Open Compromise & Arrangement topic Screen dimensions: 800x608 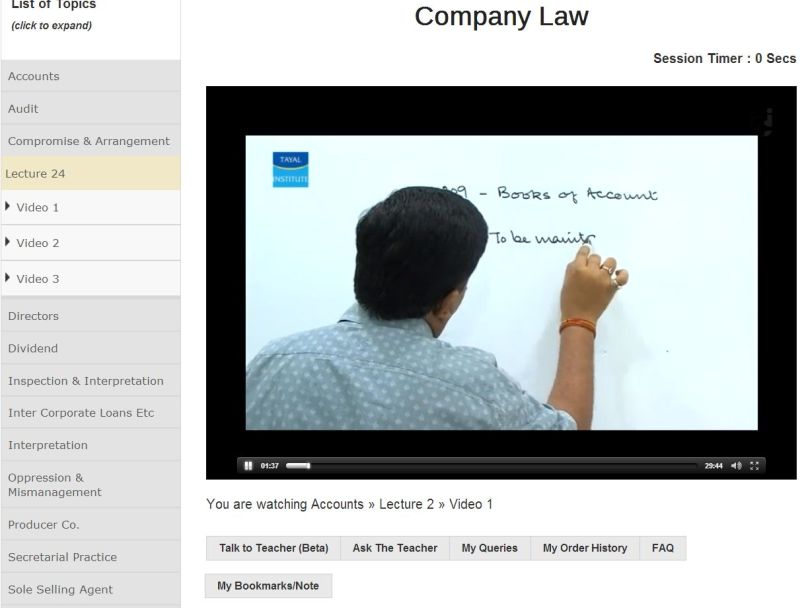coord(88,141)
